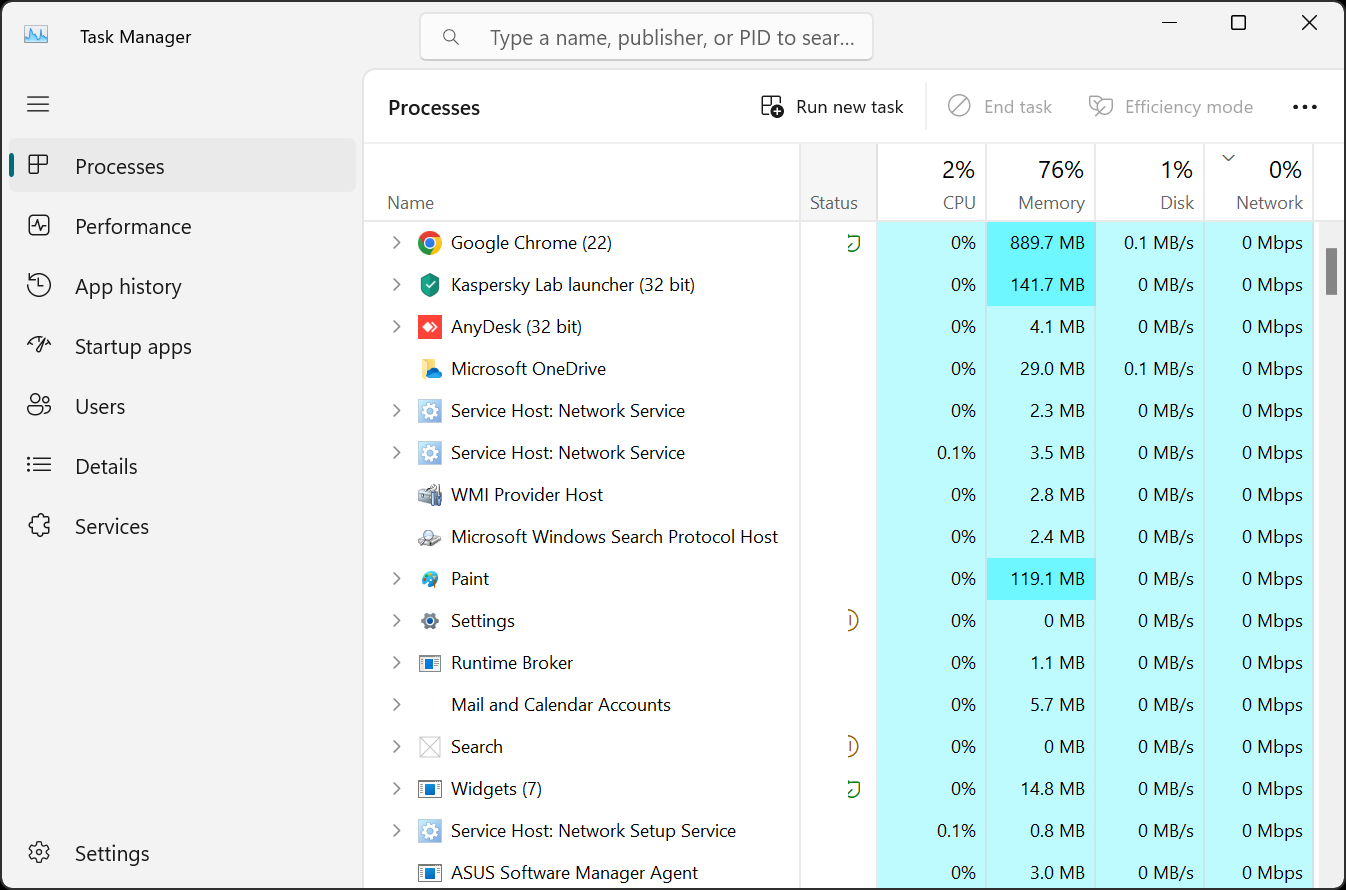Click the Task Manager app icon in title bar
The image size is (1346, 890).
36,36
